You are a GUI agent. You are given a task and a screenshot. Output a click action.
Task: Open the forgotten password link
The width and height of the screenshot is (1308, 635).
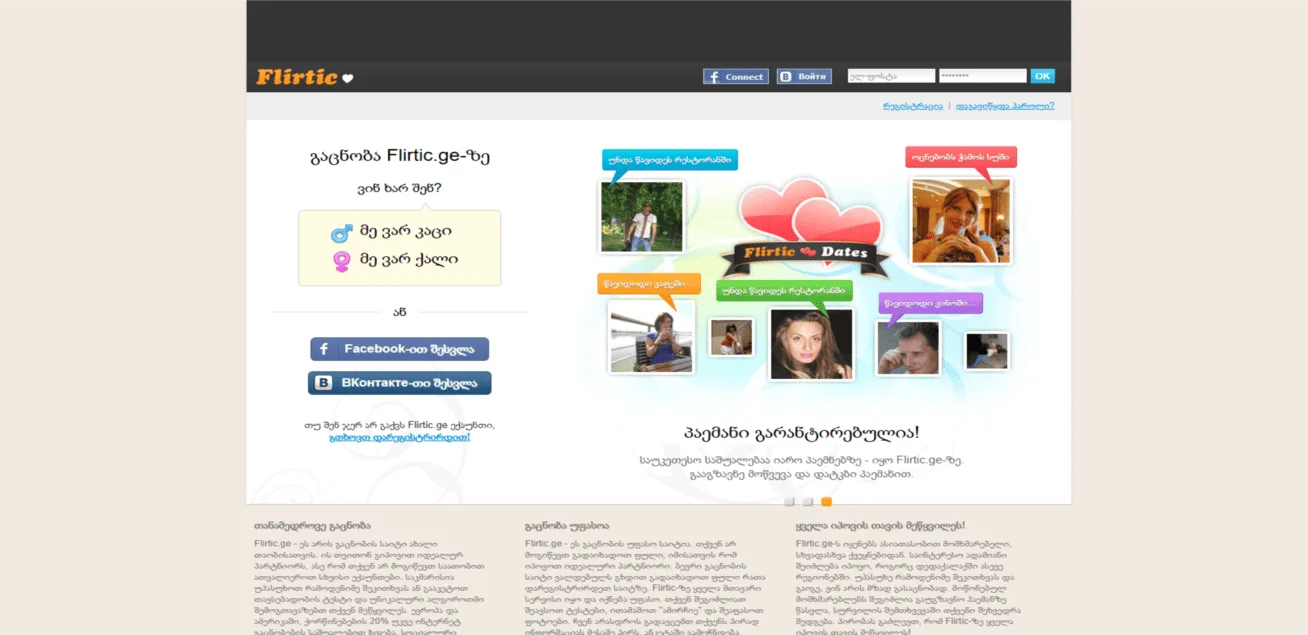[1005, 106]
